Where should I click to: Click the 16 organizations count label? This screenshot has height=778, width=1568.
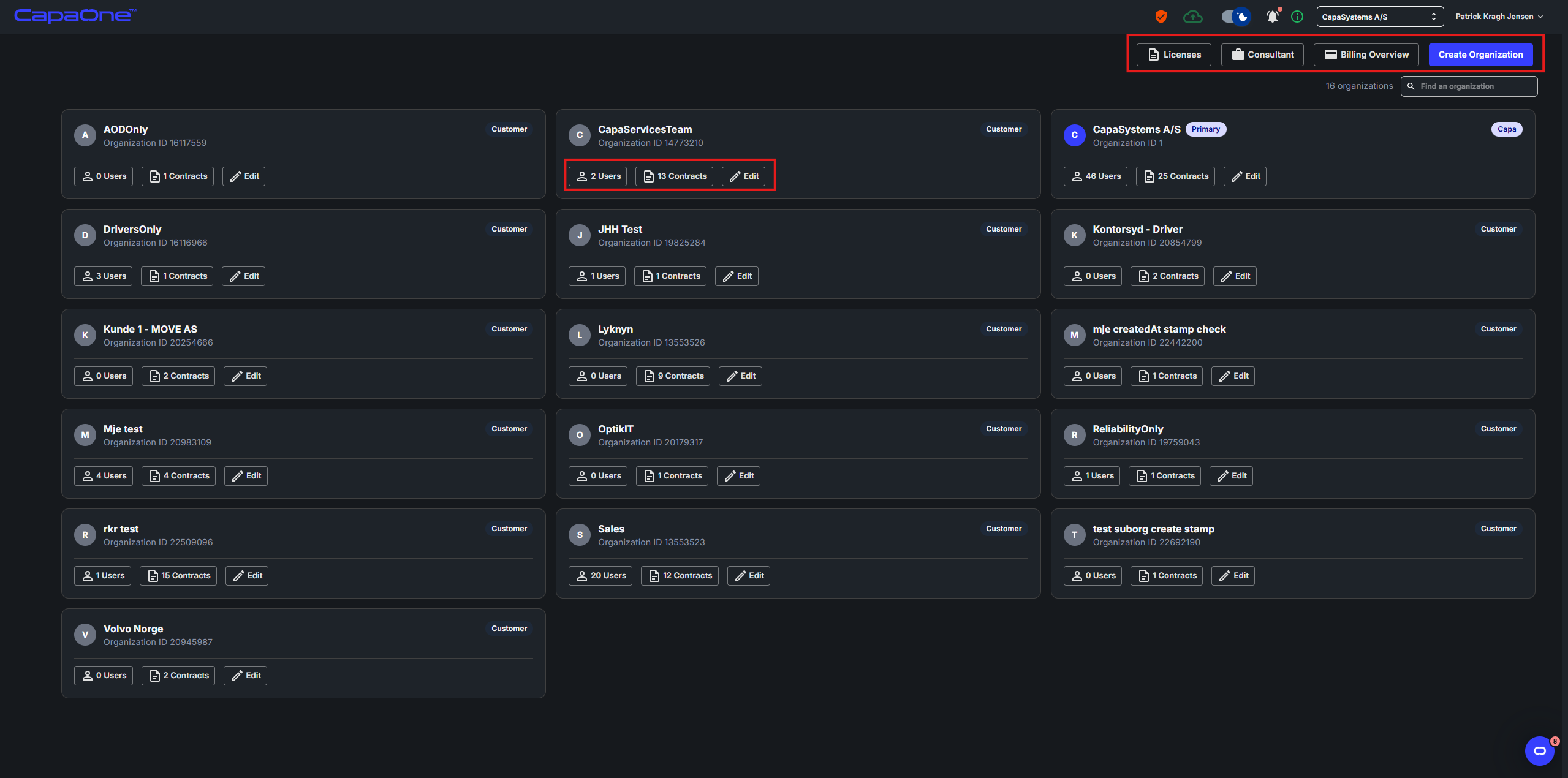tap(1359, 86)
